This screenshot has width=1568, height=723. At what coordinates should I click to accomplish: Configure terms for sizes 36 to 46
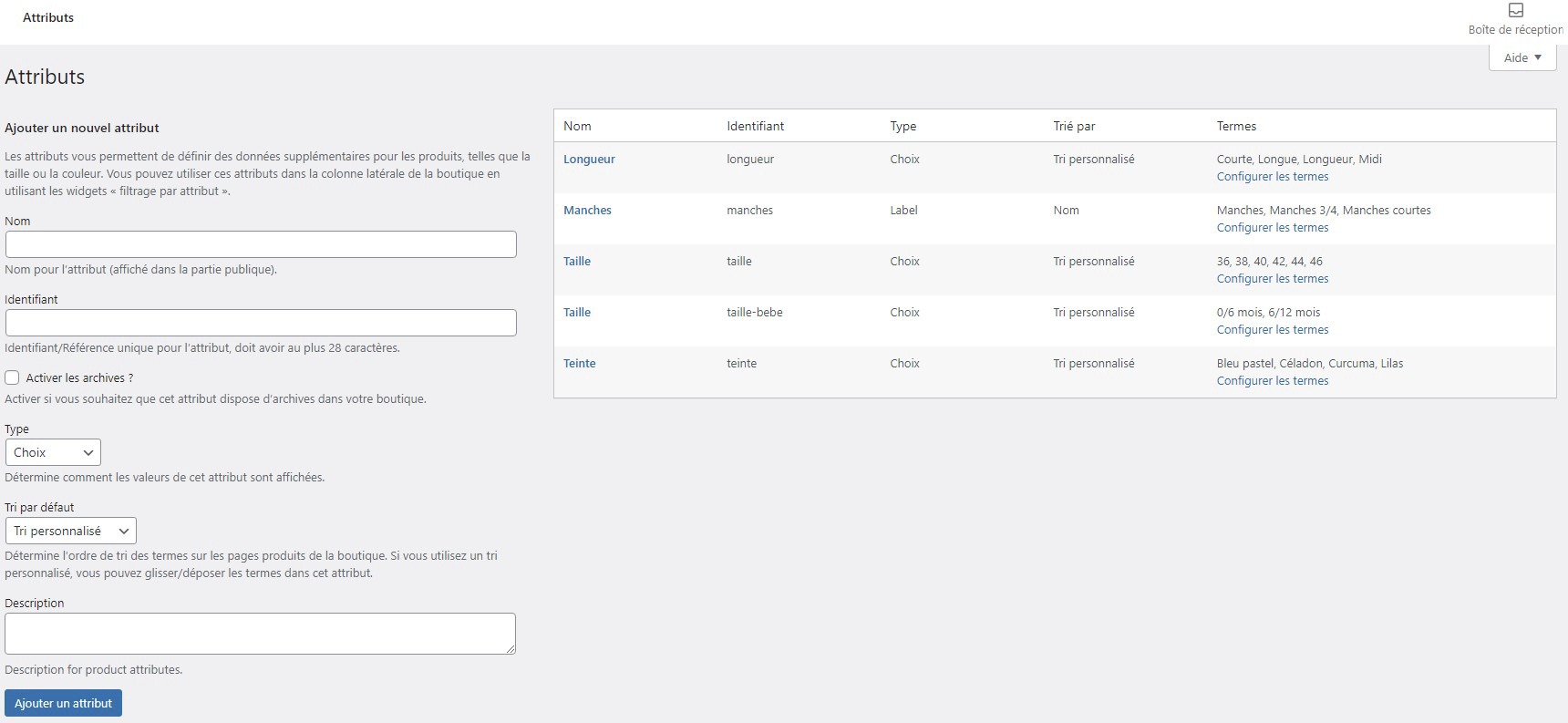[x=1272, y=279]
